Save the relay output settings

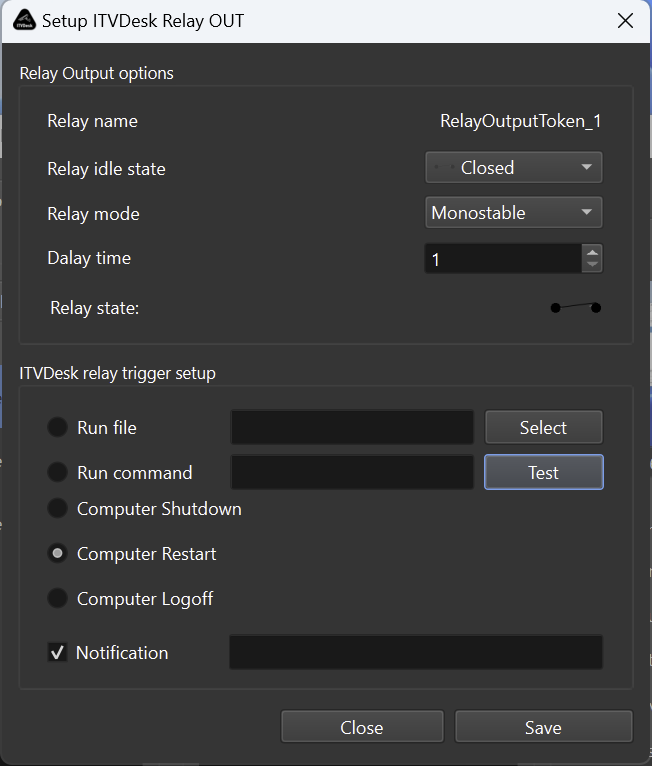(x=543, y=727)
